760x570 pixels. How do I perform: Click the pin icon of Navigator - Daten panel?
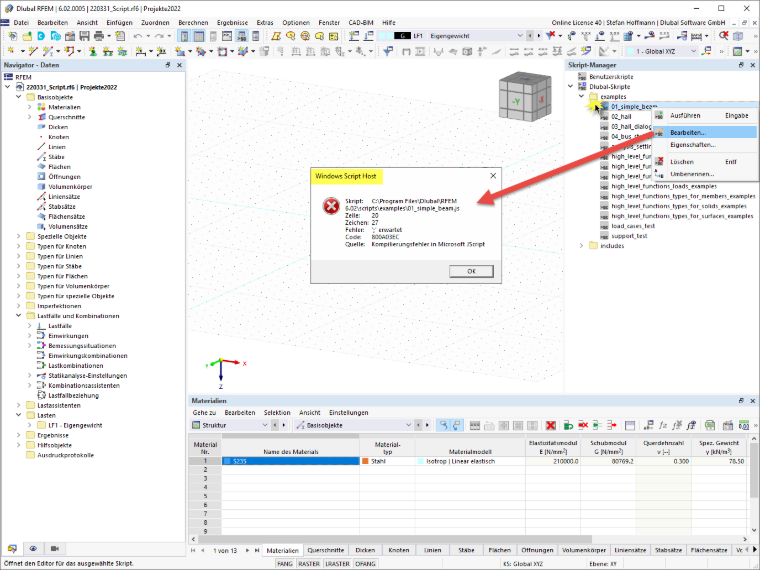point(168,65)
